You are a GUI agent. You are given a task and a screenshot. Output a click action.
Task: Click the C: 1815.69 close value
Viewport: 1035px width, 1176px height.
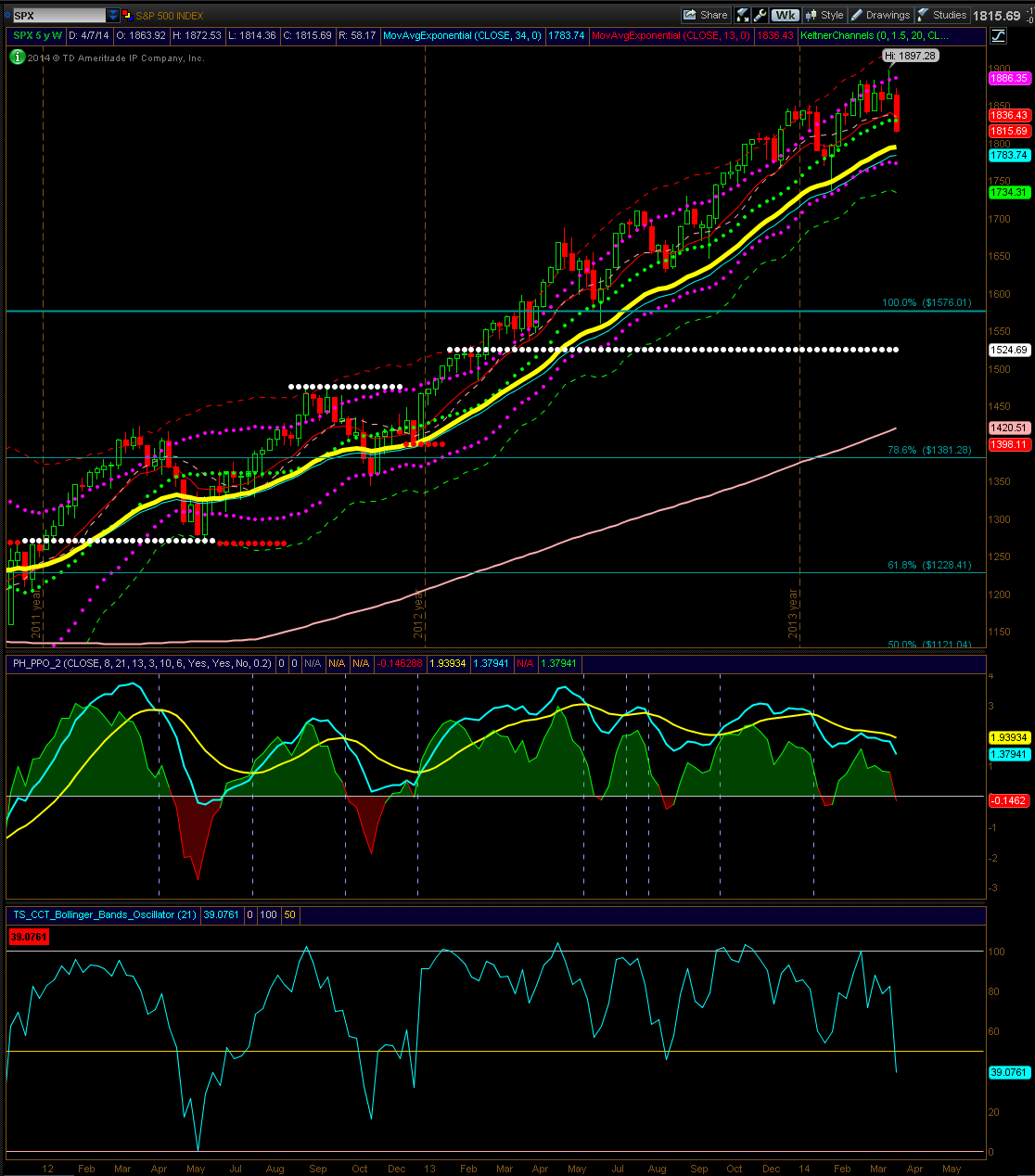tap(307, 35)
